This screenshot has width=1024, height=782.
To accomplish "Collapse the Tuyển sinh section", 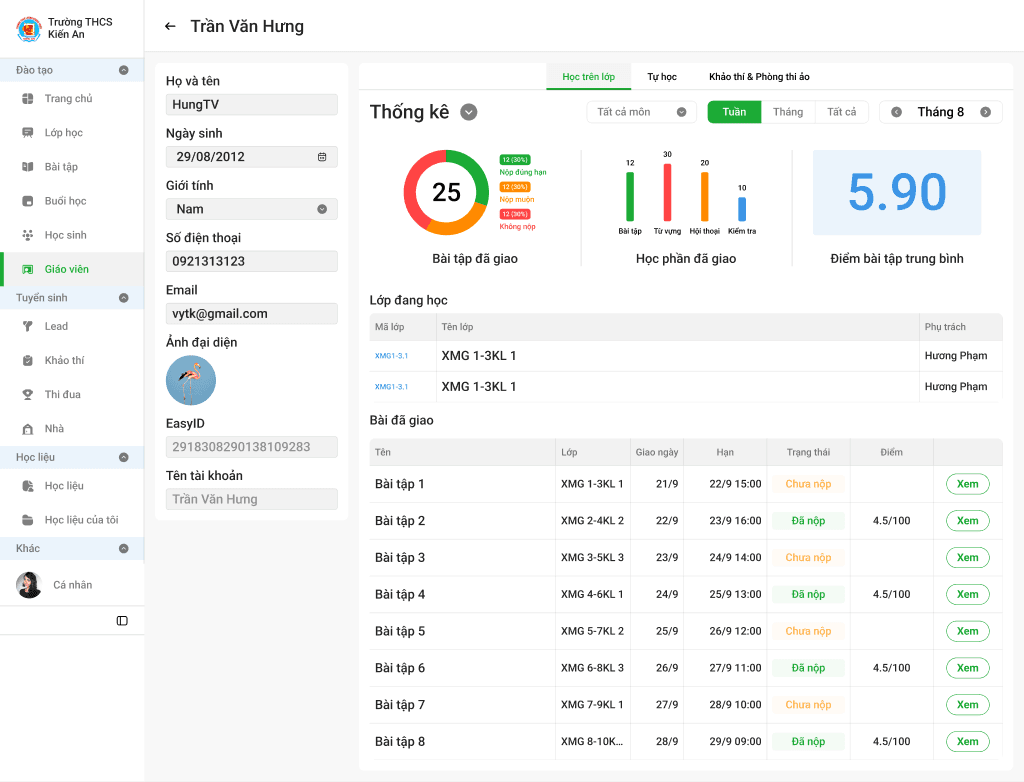I will tap(123, 298).
